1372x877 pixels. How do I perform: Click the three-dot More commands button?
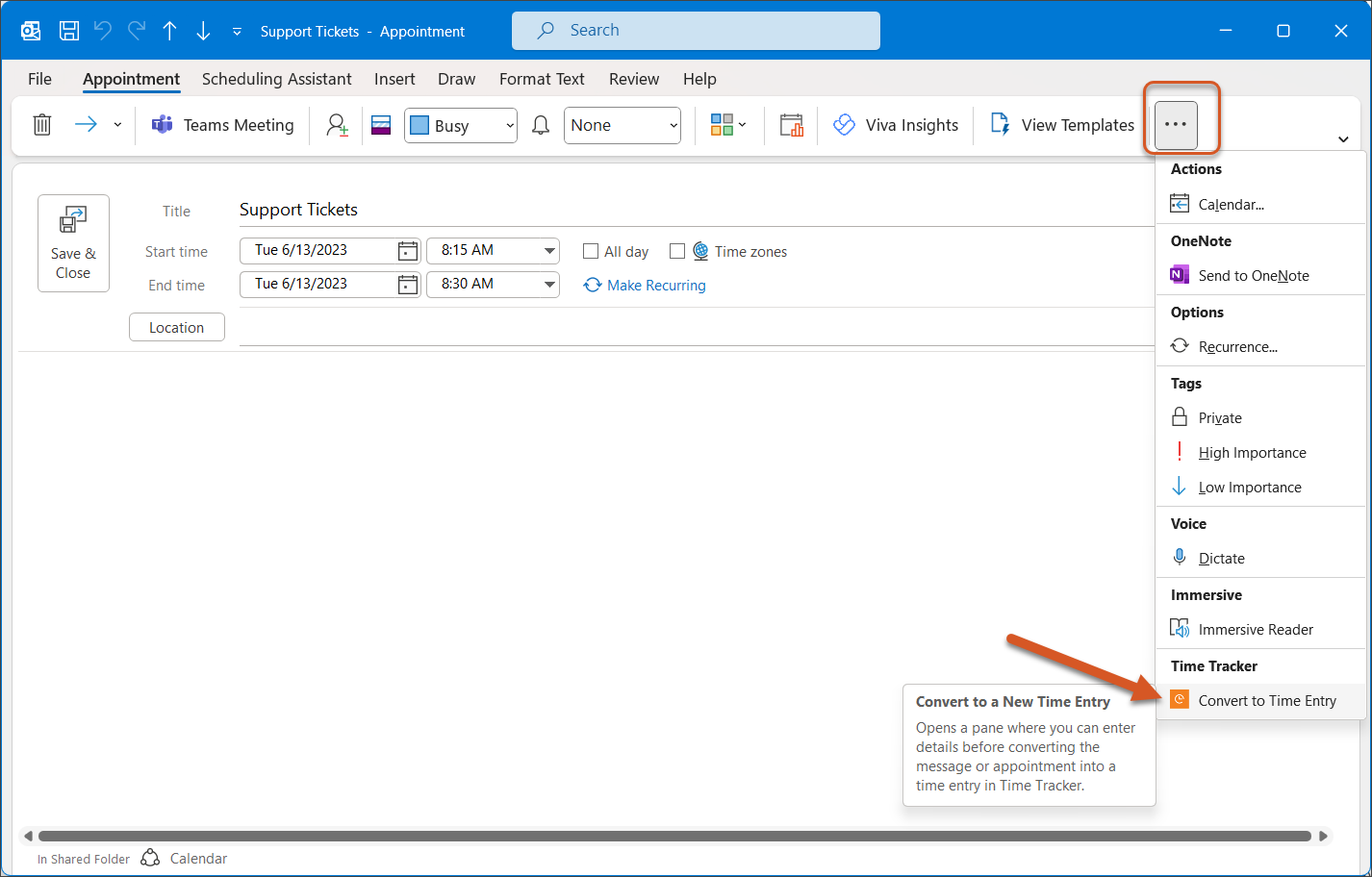pos(1176,125)
